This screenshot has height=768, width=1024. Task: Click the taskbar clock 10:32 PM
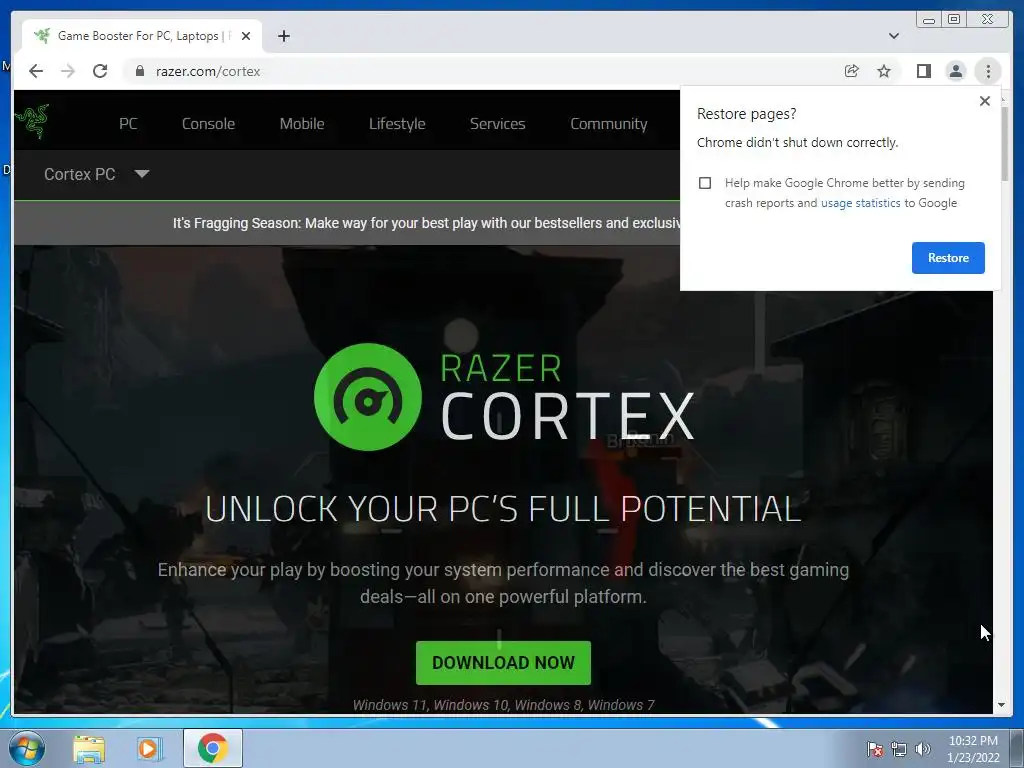point(973,741)
